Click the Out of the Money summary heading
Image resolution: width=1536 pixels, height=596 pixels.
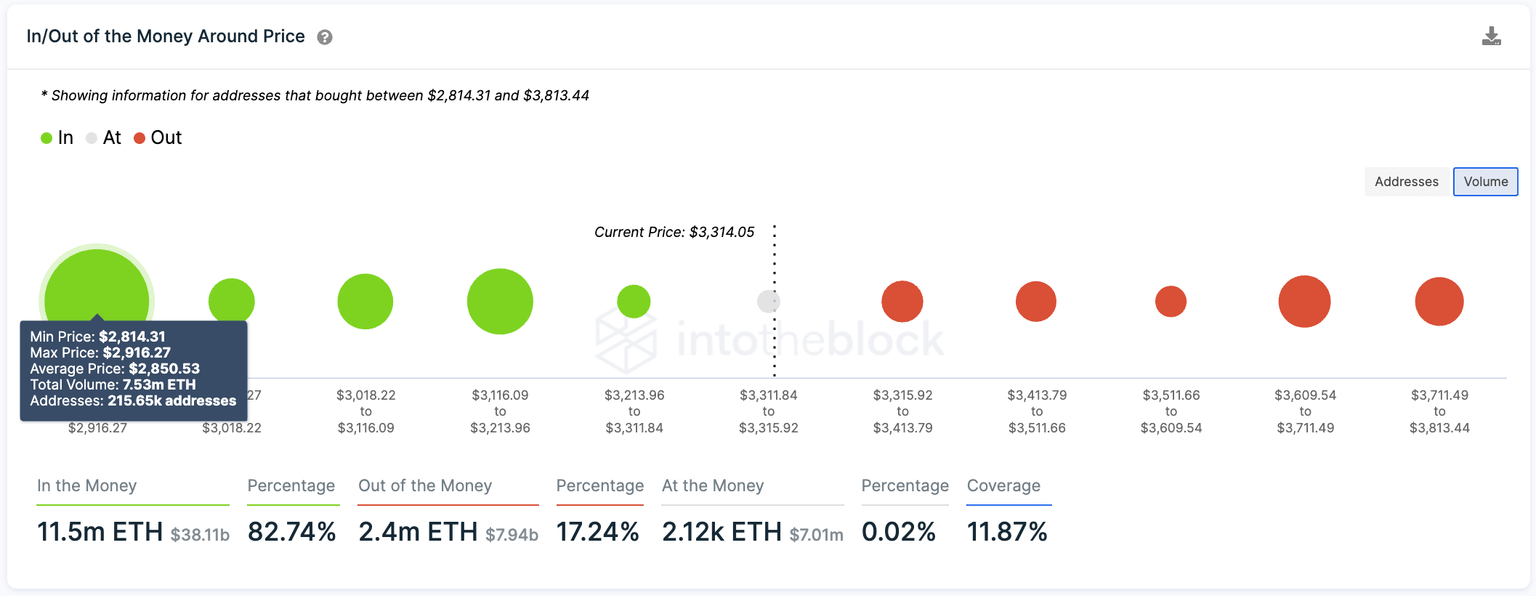click(x=425, y=486)
